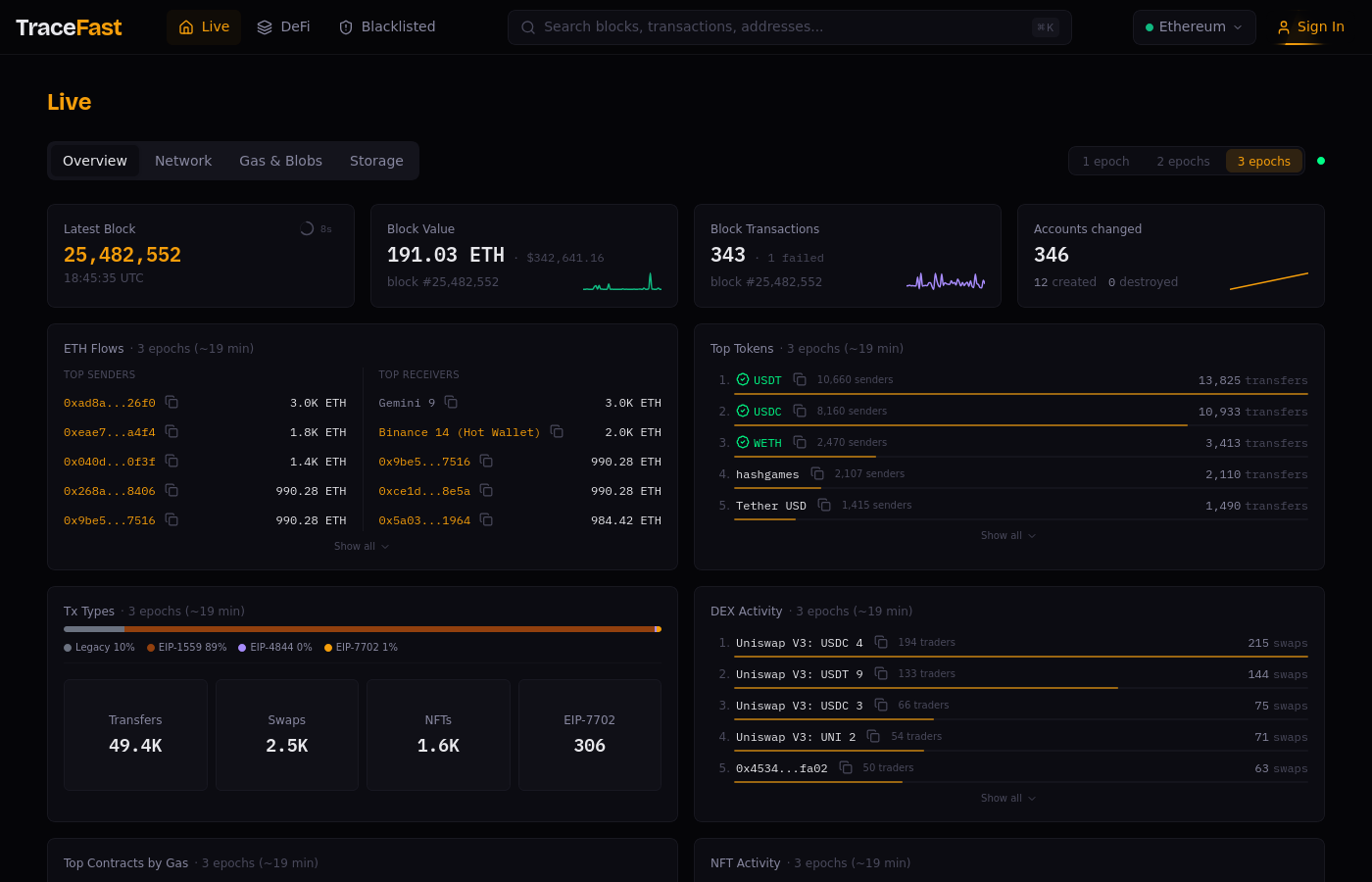This screenshot has width=1372, height=882.
Task: Copy Uniswap V3: UNI 2 pool address
Action: pos(873,737)
